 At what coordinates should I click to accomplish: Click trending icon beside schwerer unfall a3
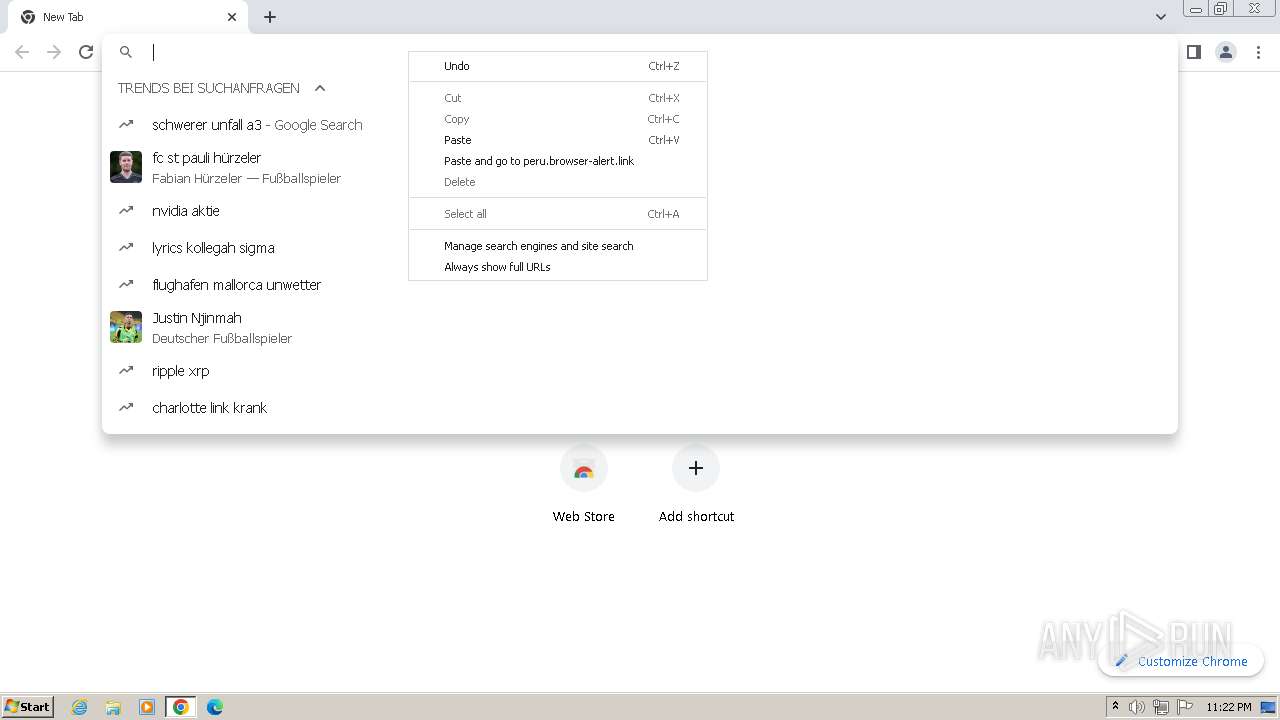(126, 125)
